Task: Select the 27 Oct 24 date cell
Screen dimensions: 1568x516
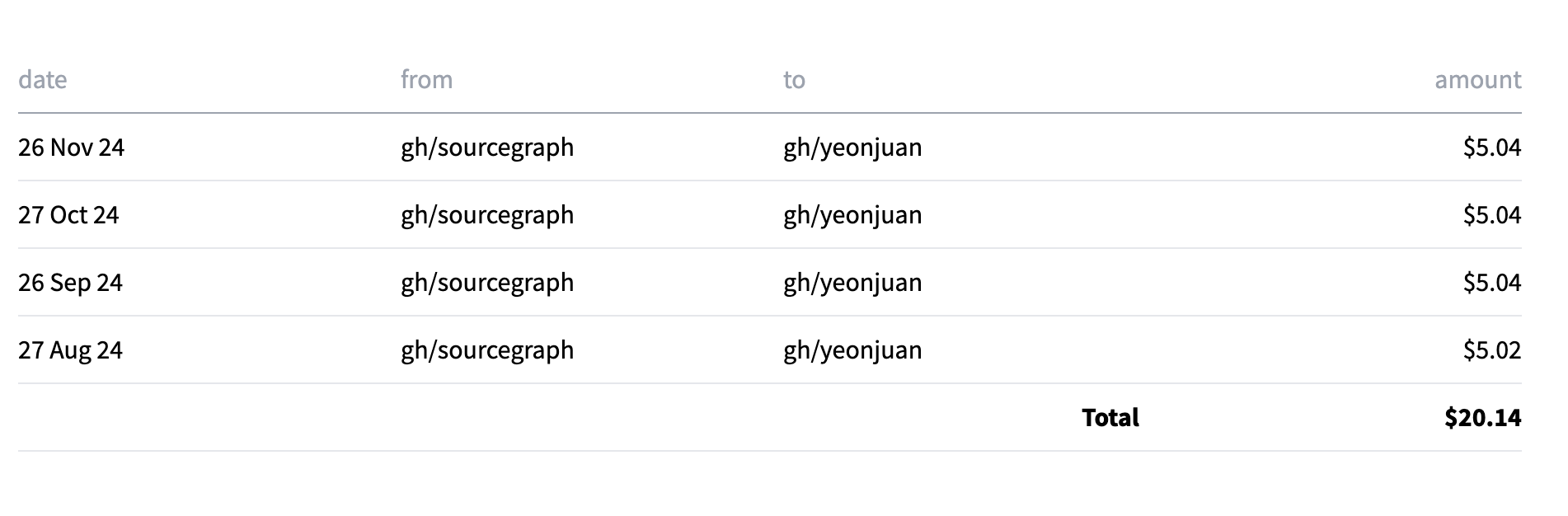Action: coord(68,215)
